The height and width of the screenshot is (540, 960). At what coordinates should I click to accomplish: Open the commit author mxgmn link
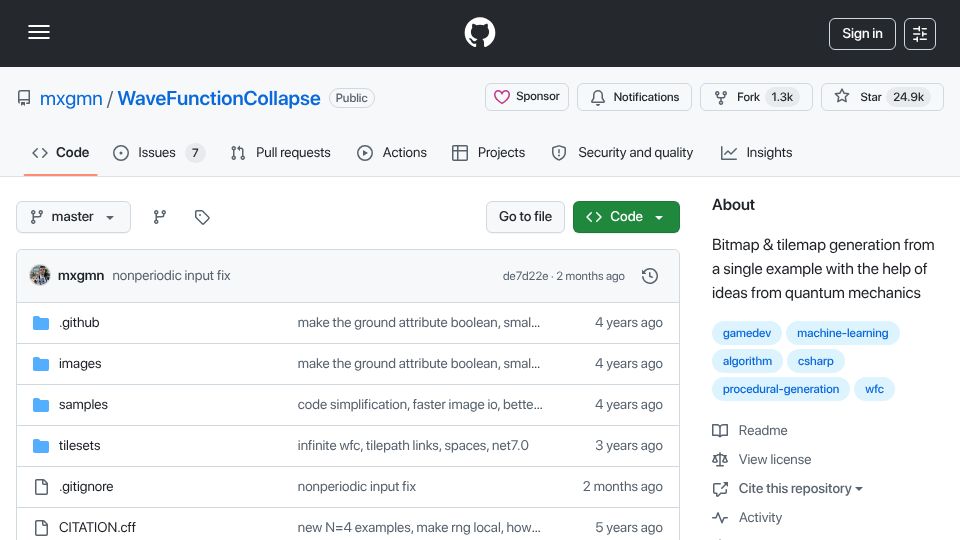tap(81, 276)
